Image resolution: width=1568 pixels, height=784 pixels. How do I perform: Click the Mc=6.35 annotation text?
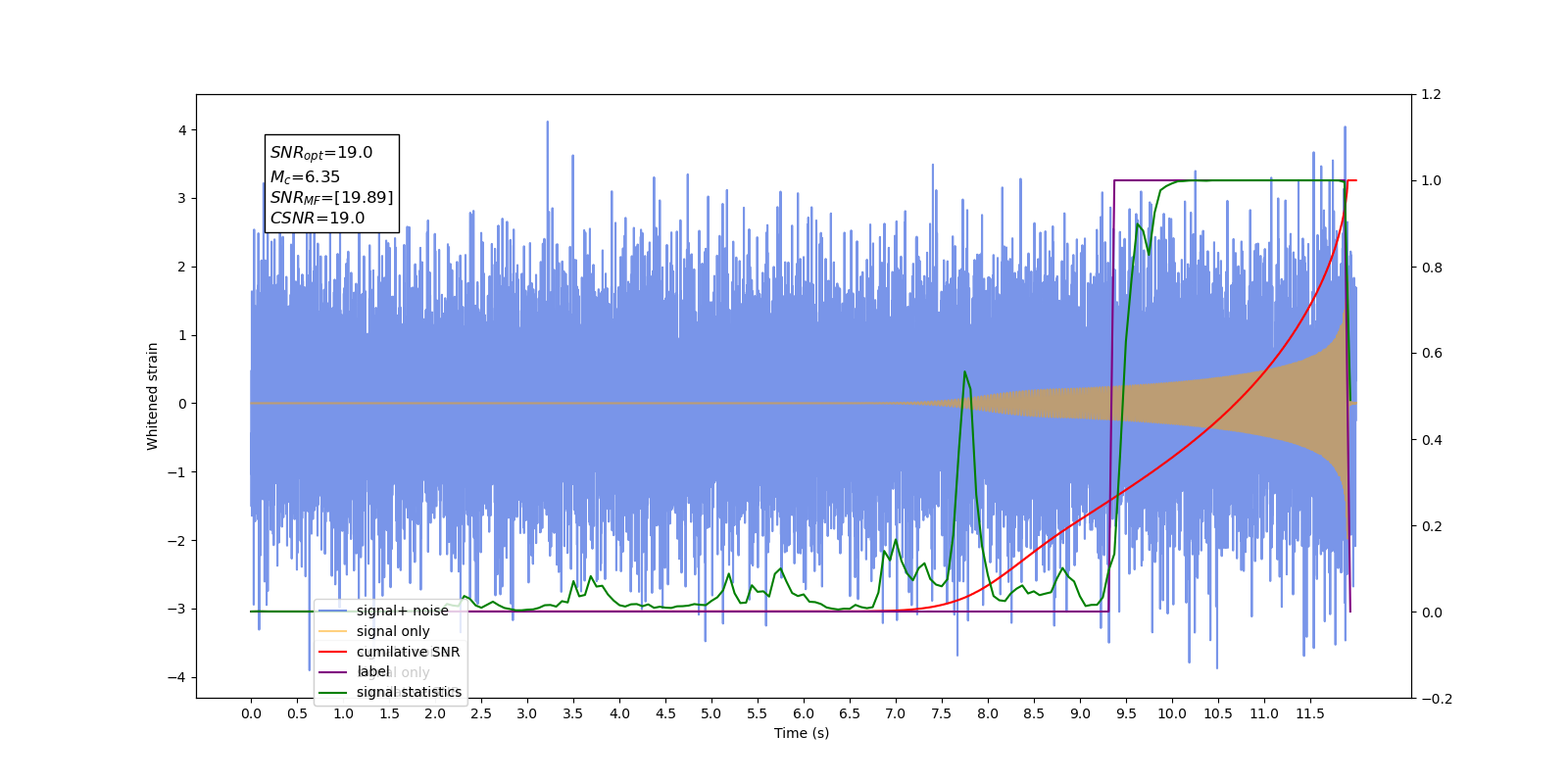[306, 177]
